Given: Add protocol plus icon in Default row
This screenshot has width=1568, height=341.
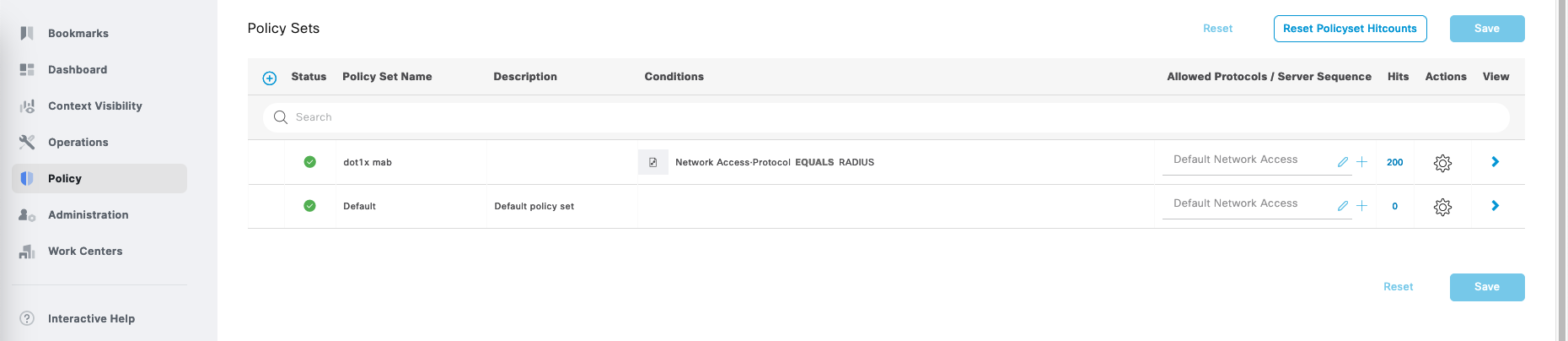Looking at the screenshot, I should 1361,206.
